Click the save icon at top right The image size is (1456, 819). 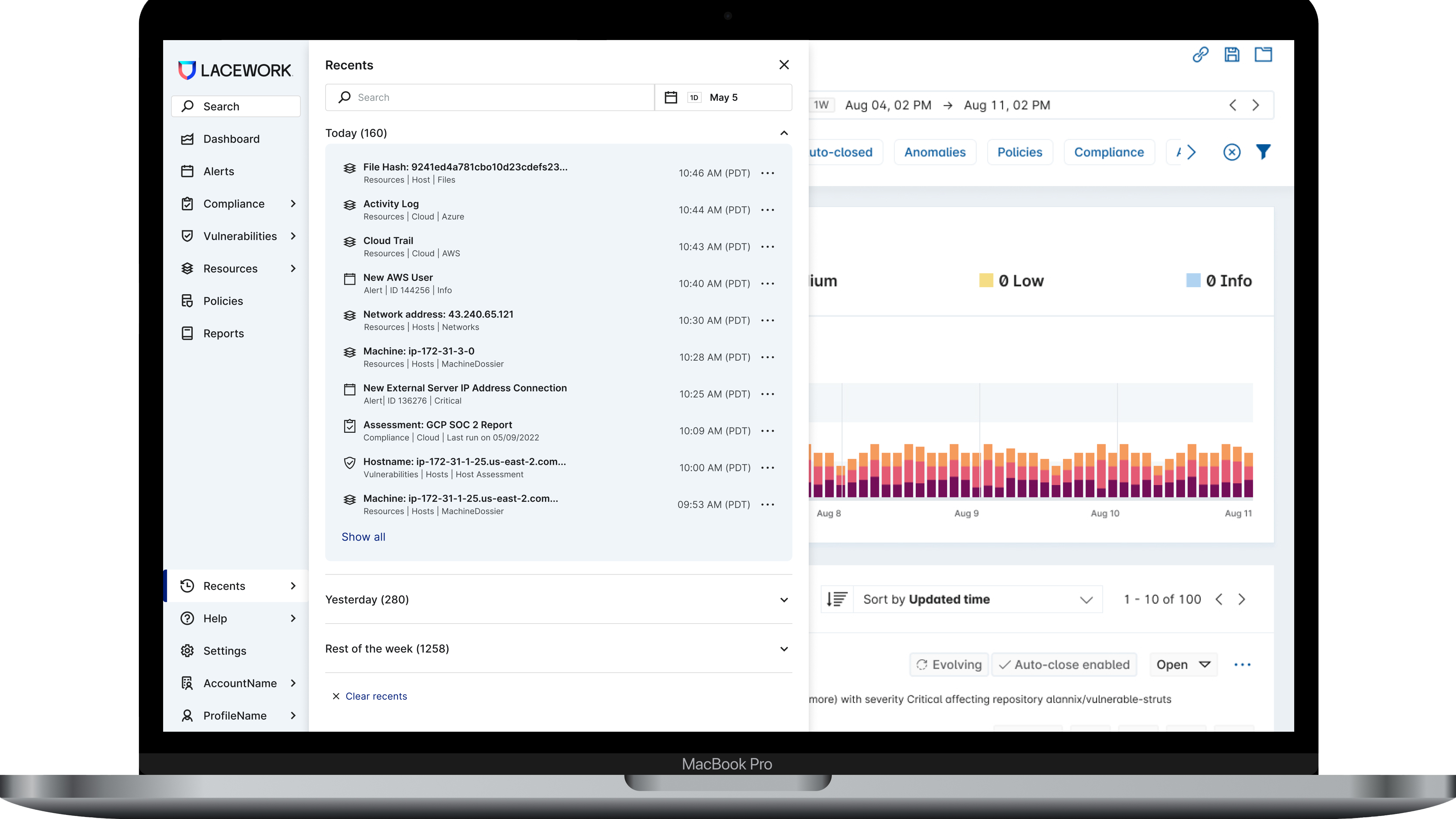coord(1232,54)
